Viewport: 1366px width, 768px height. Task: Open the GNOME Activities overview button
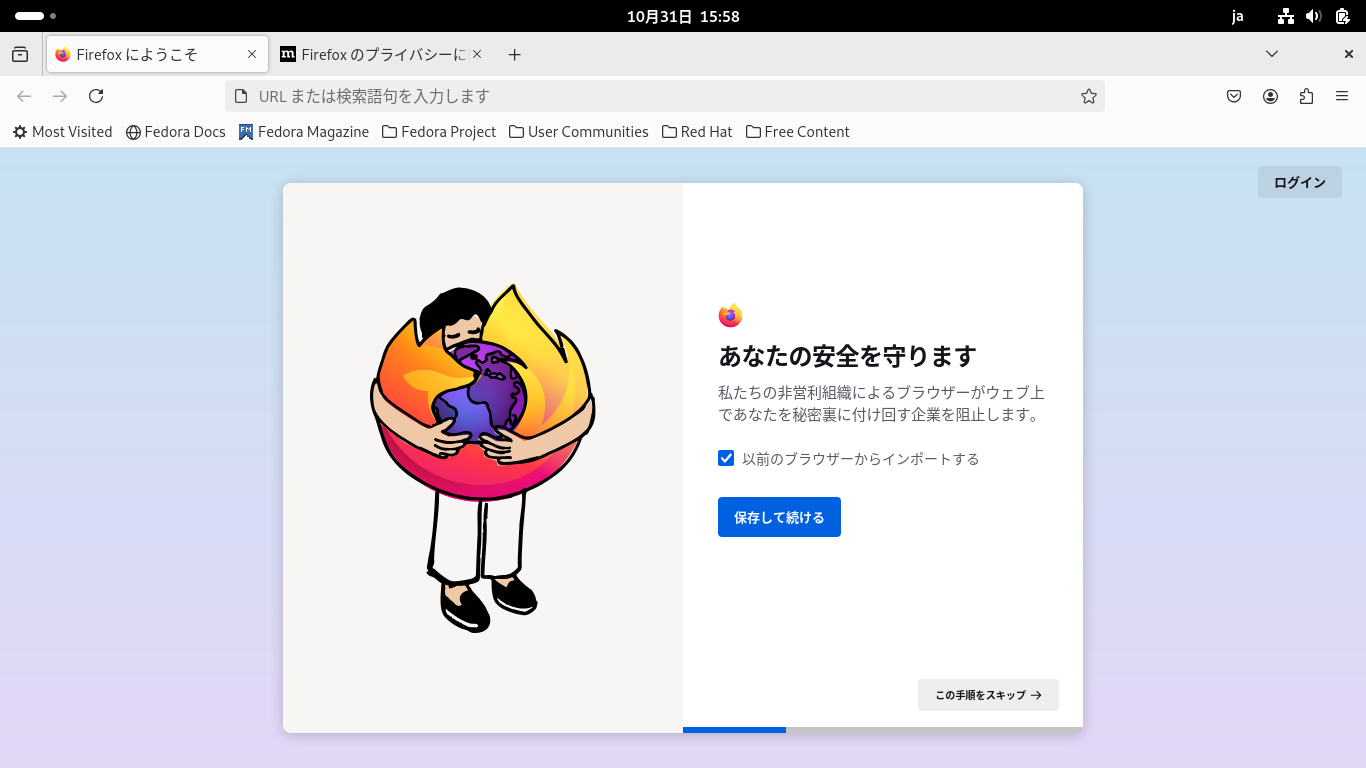pyautogui.click(x=35, y=16)
